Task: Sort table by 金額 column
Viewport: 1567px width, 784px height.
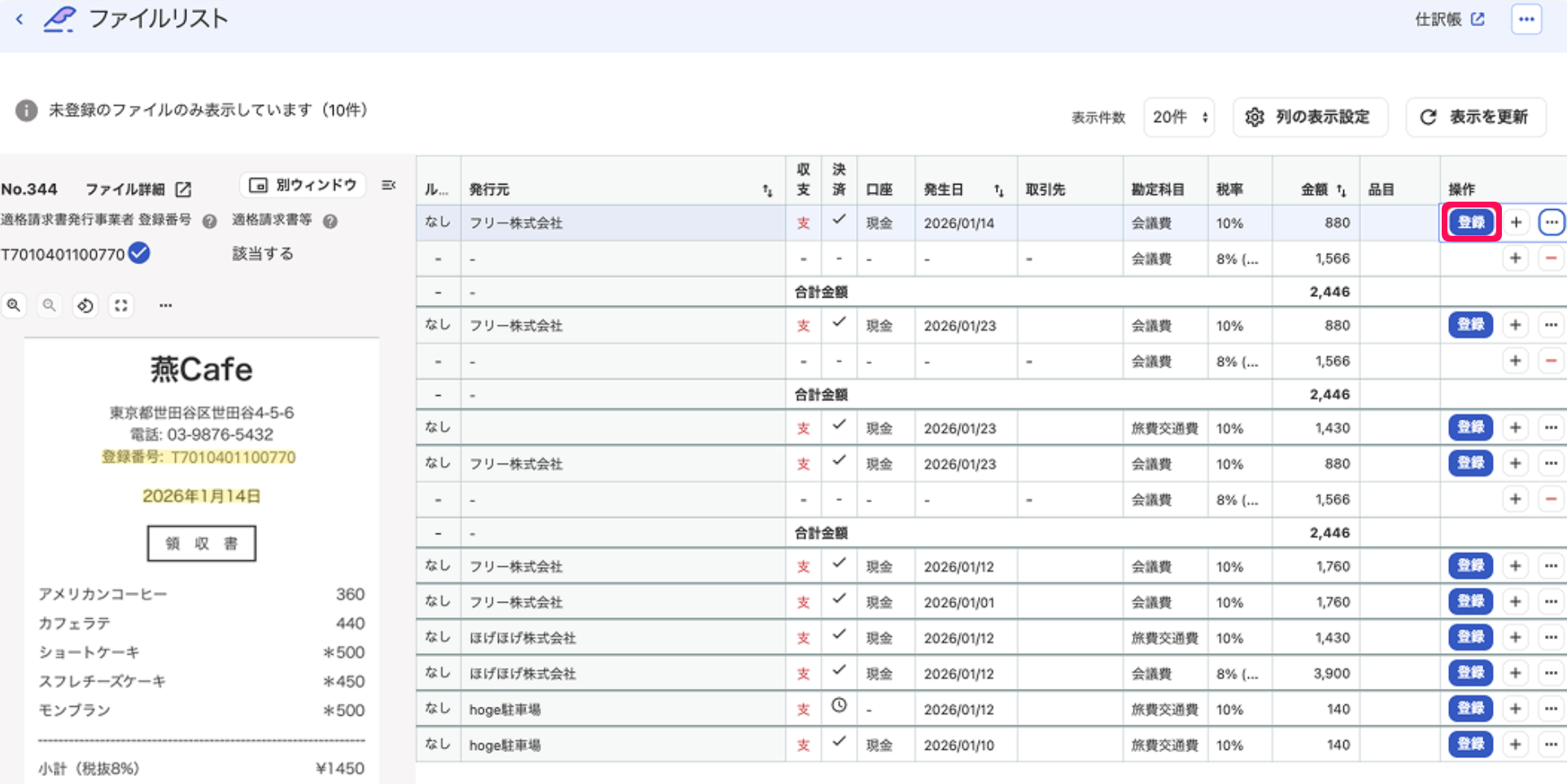Action: pyautogui.click(x=1341, y=190)
